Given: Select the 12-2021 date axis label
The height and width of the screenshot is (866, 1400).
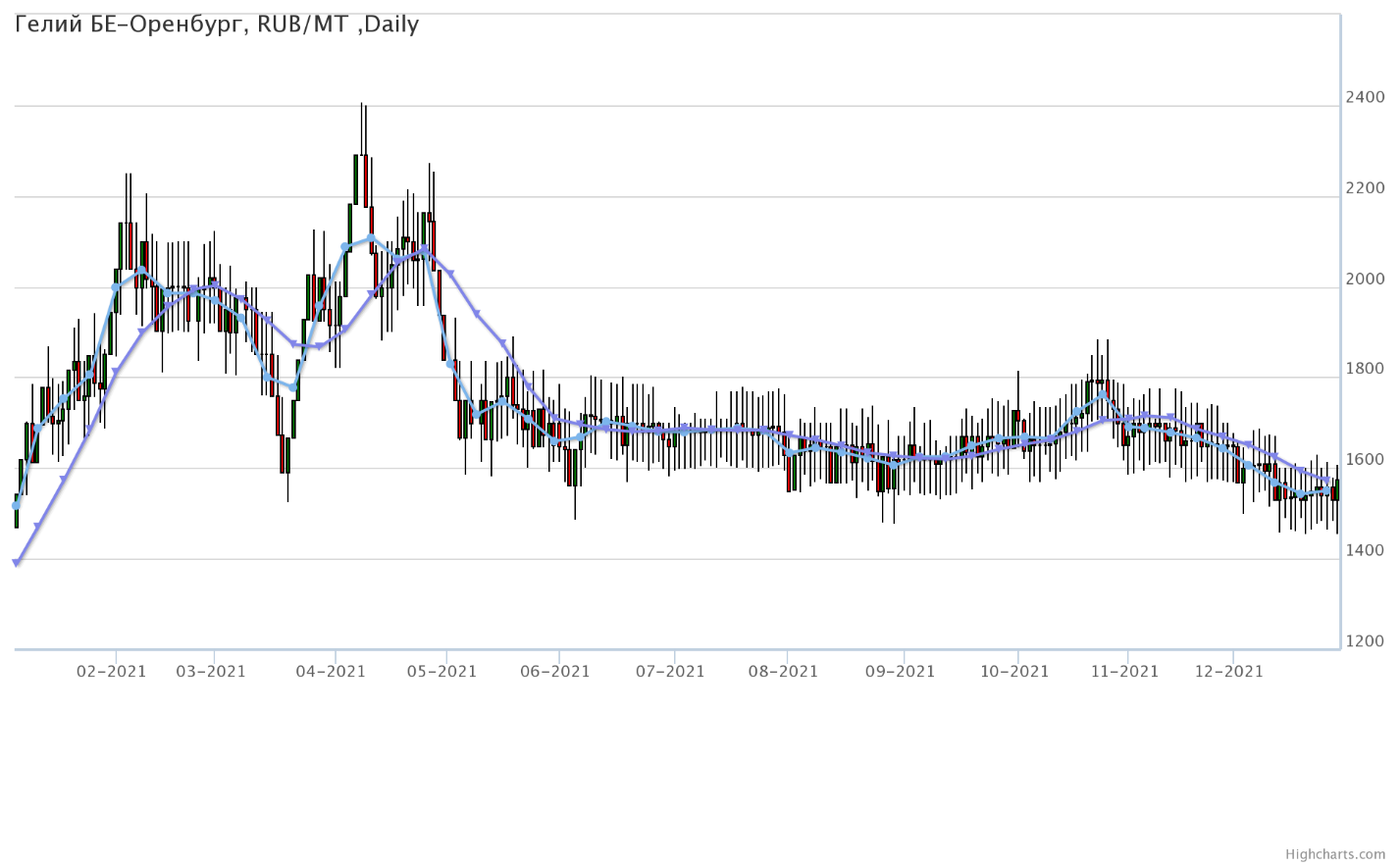Looking at the screenshot, I should pyautogui.click(x=1229, y=672).
